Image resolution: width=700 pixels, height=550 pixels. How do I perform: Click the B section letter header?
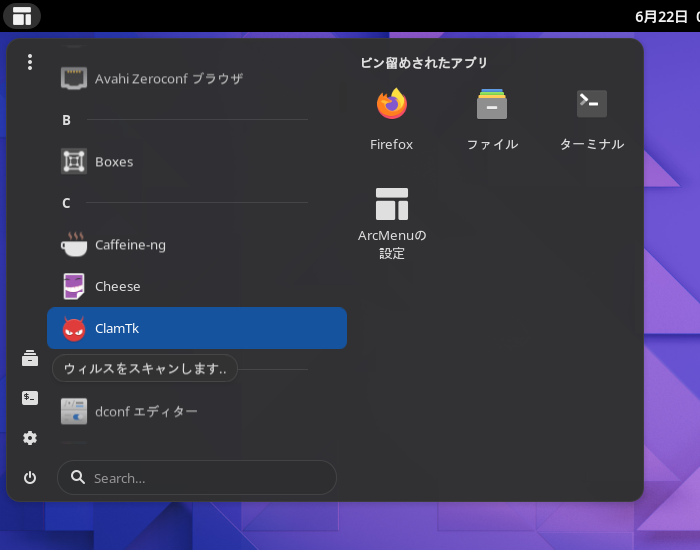(x=66, y=120)
